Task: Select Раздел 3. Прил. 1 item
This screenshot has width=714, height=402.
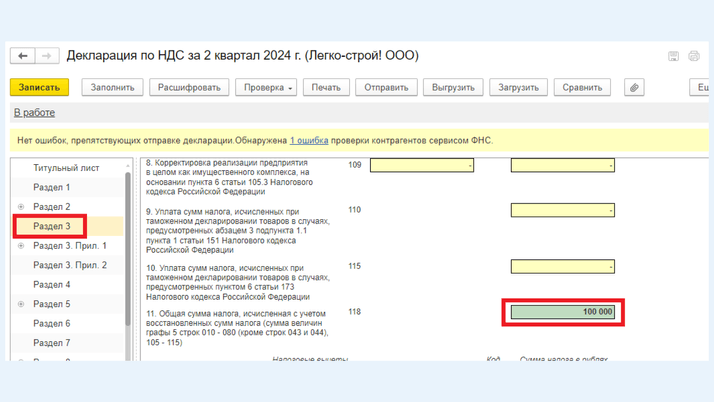Action: pyautogui.click(x=70, y=246)
